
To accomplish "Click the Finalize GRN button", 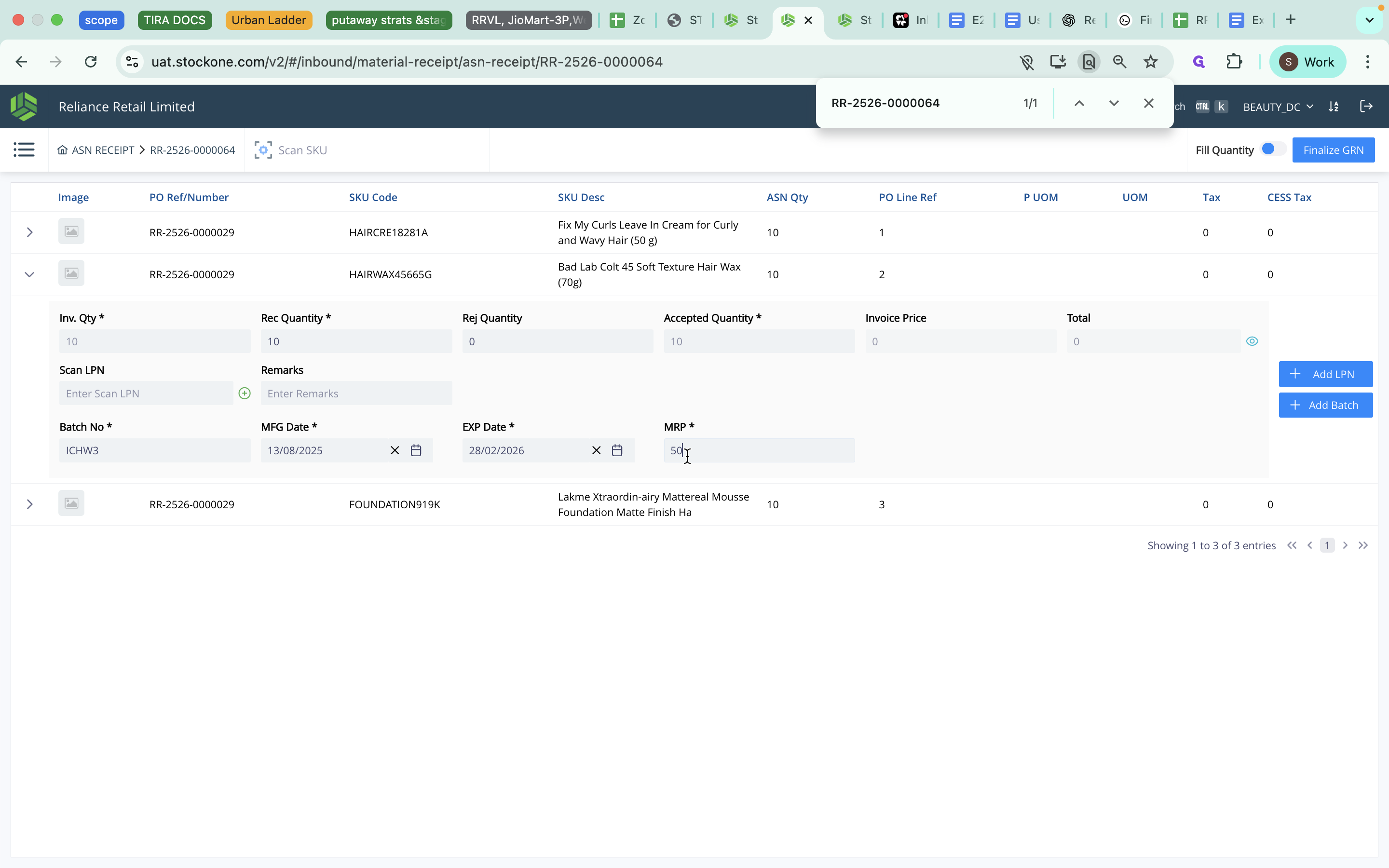I will coord(1333,150).
